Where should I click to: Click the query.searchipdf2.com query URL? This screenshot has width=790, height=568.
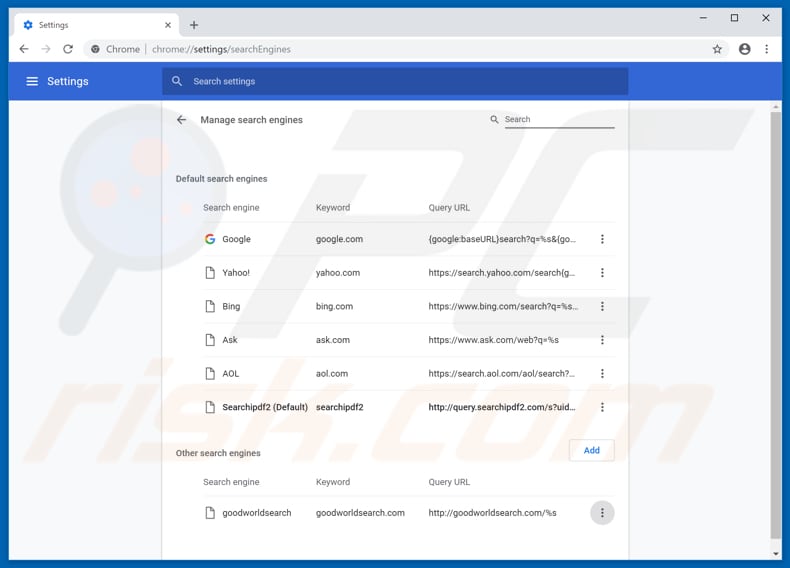[x=502, y=407]
